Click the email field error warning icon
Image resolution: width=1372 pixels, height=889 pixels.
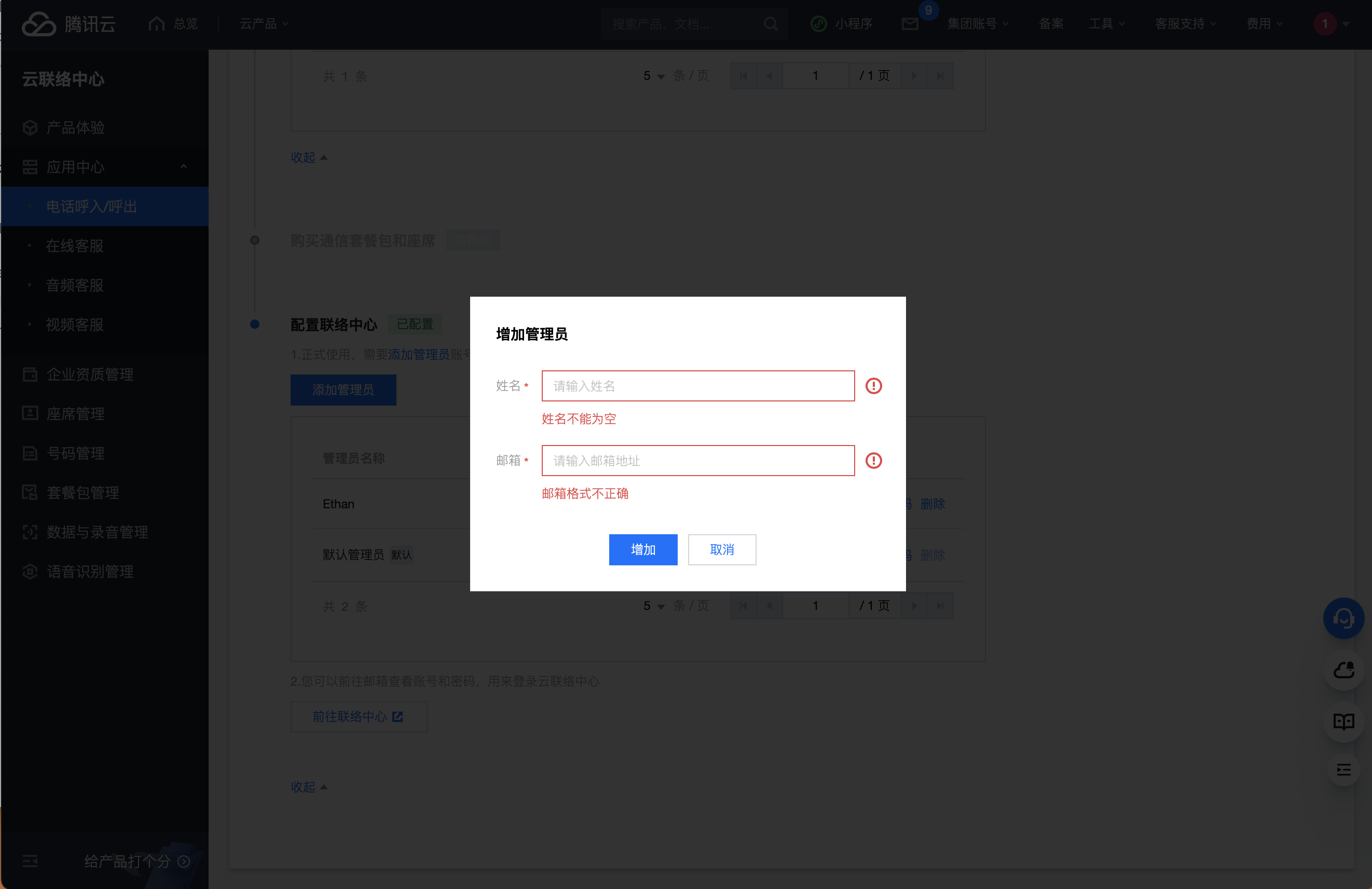873,461
